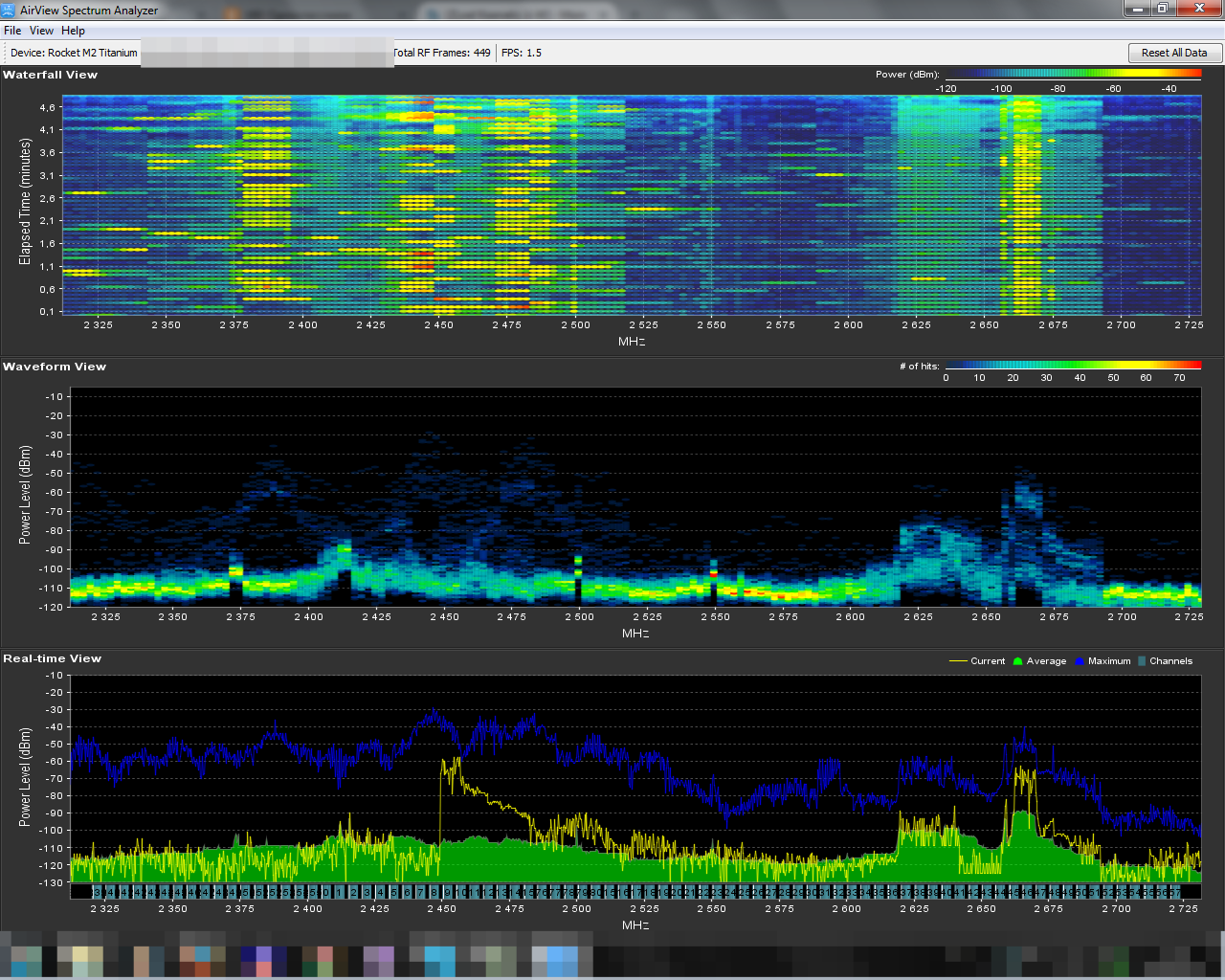Viewport: 1225px width, 980px height.
Task: Click the '# of hits' color gradient bar
Action: (1073, 366)
